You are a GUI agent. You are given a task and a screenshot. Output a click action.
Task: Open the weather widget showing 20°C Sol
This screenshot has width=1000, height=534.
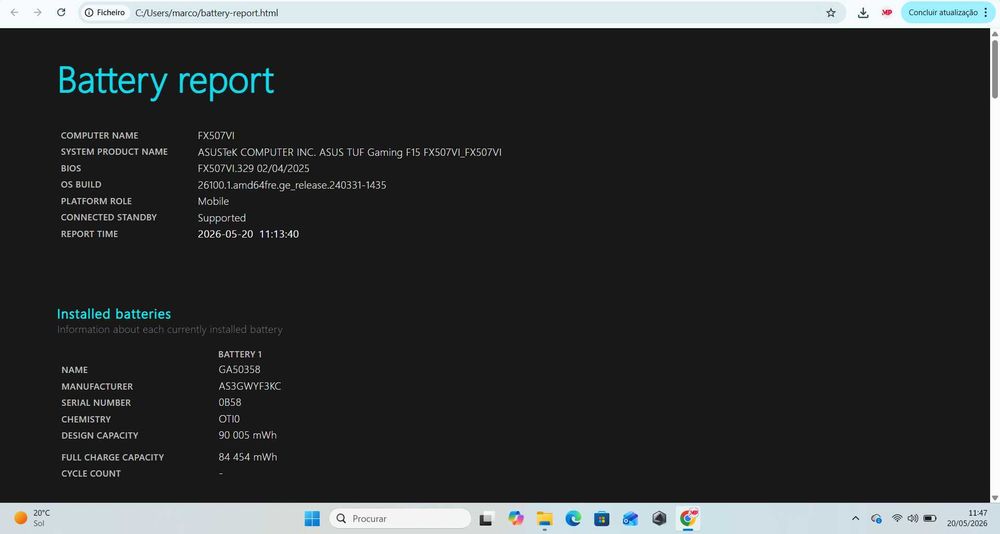point(32,518)
